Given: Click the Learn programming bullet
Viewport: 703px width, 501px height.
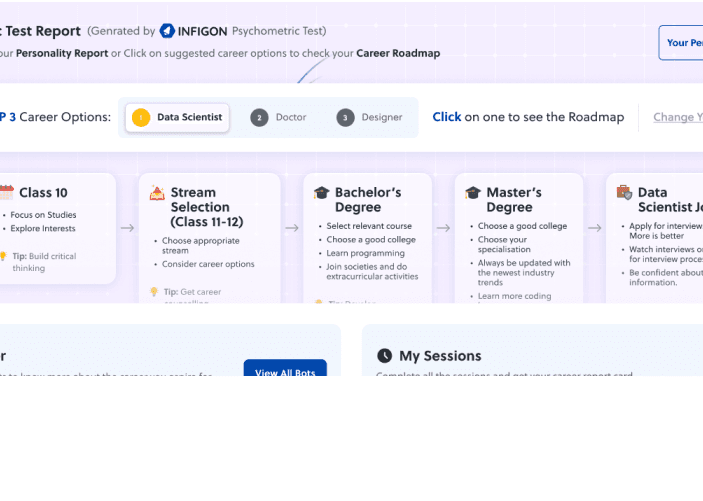Looking at the screenshot, I should pos(365,253).
